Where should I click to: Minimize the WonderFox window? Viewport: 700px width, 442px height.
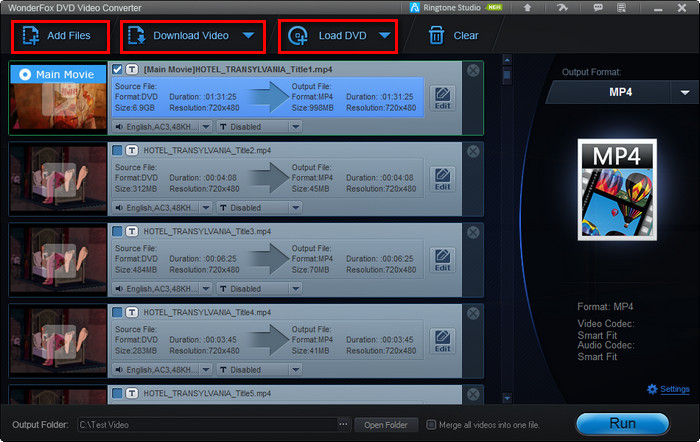(x=658, y=8)
